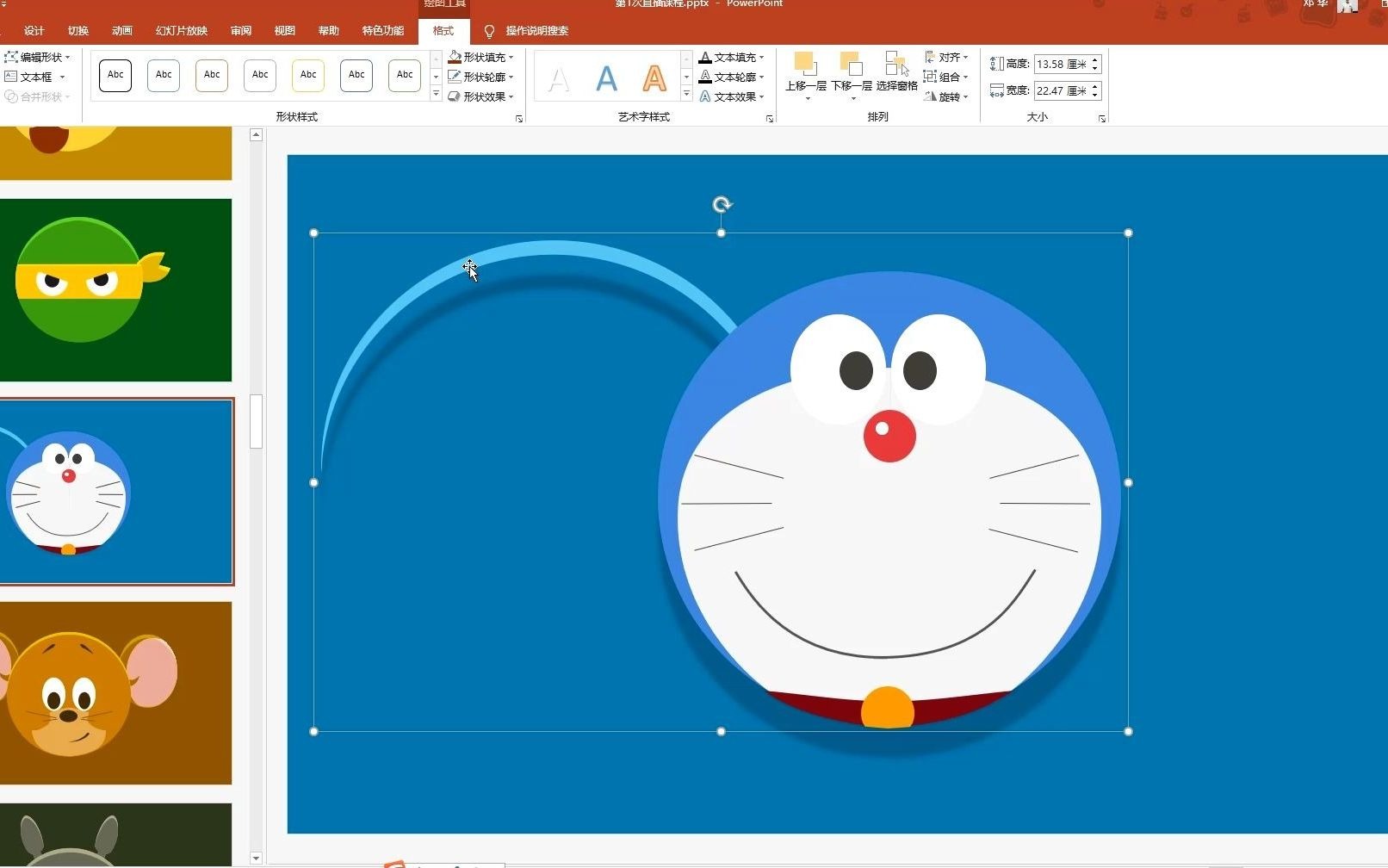1388x868 pixels.
Task: Click the 操作说明搜索 search box
Action: tap(537, 31)
